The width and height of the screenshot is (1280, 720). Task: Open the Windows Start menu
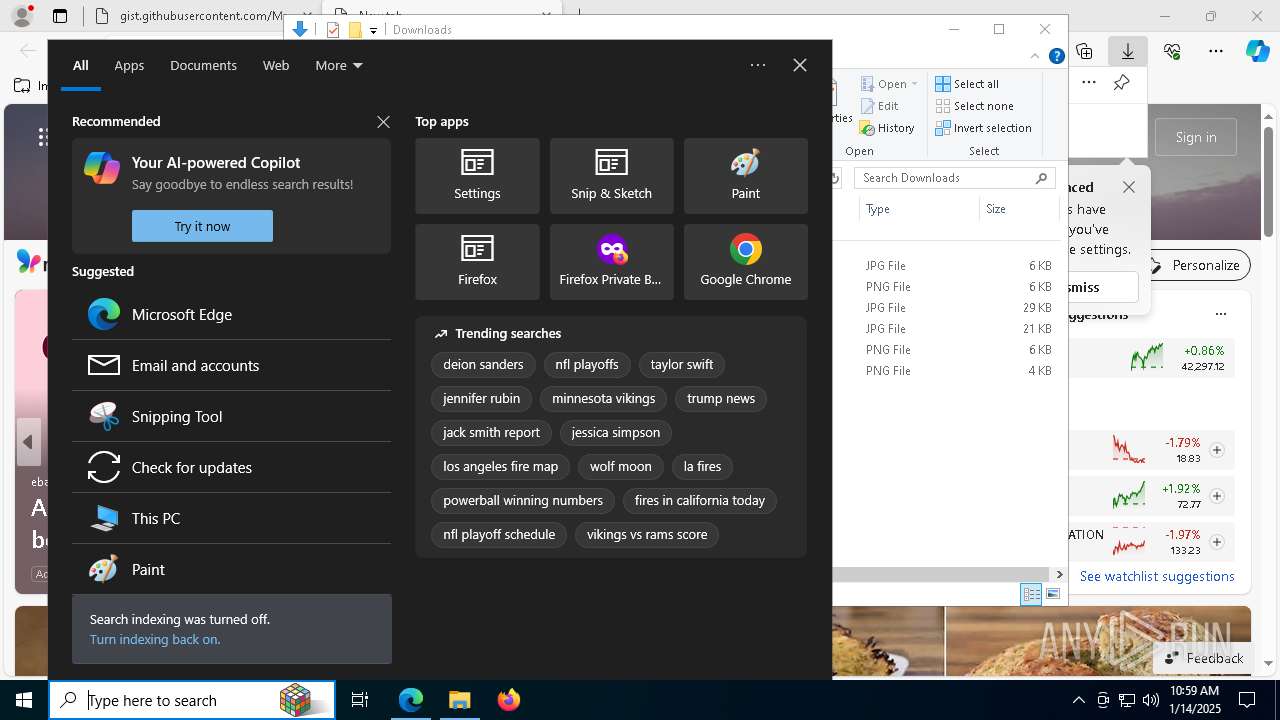click(x=24, y=700)
